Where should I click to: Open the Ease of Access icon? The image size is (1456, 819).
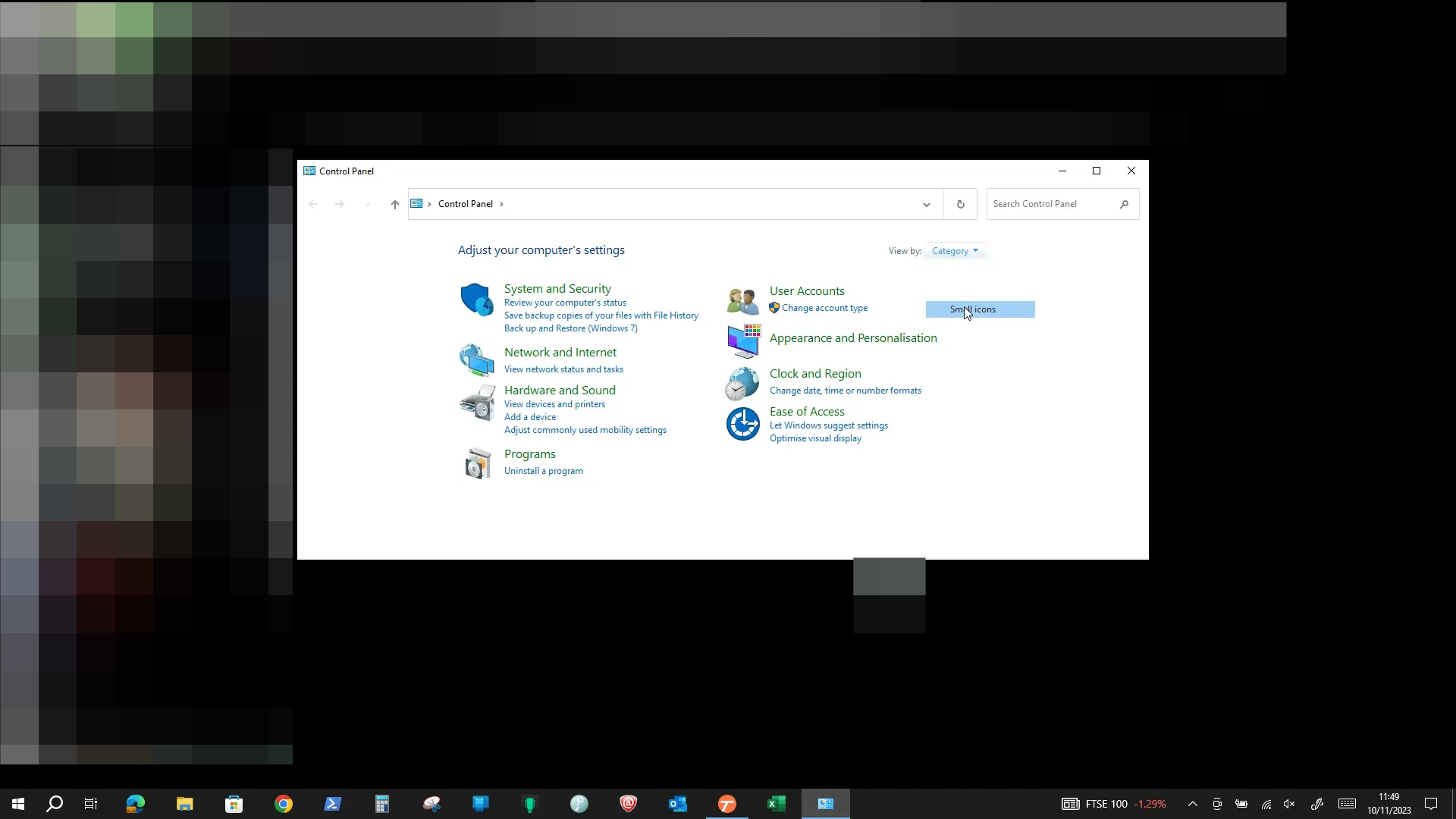pos(742,424)
